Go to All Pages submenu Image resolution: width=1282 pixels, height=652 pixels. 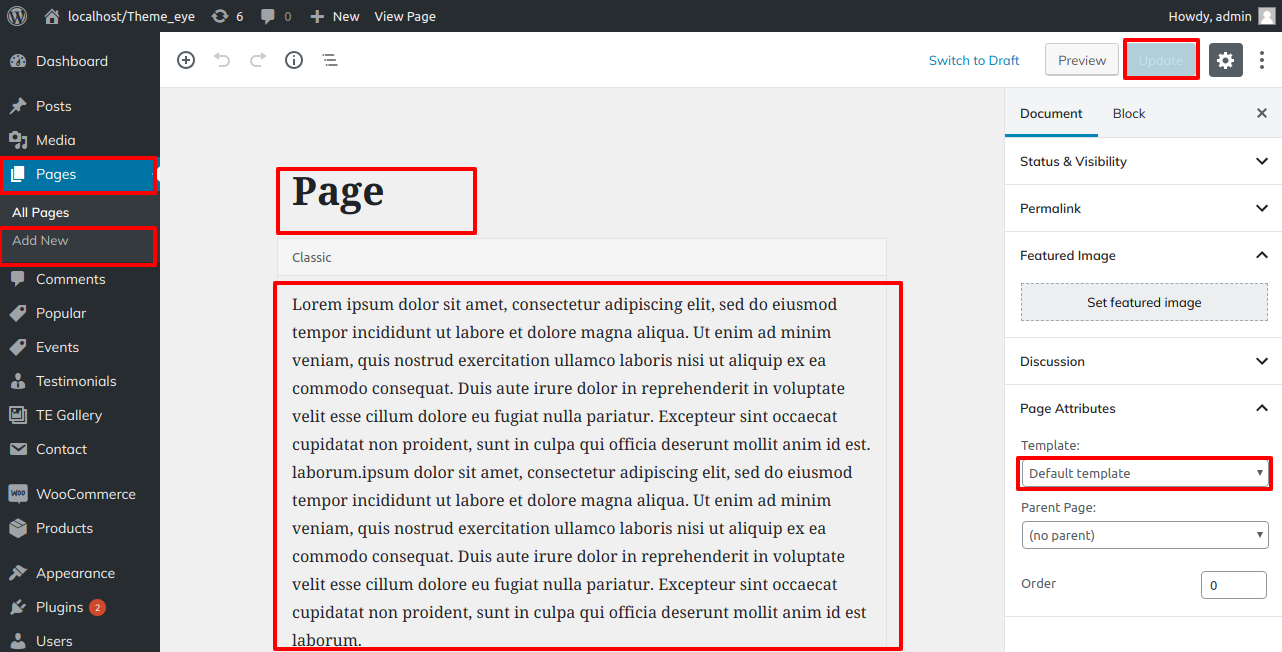coord(41,212)
